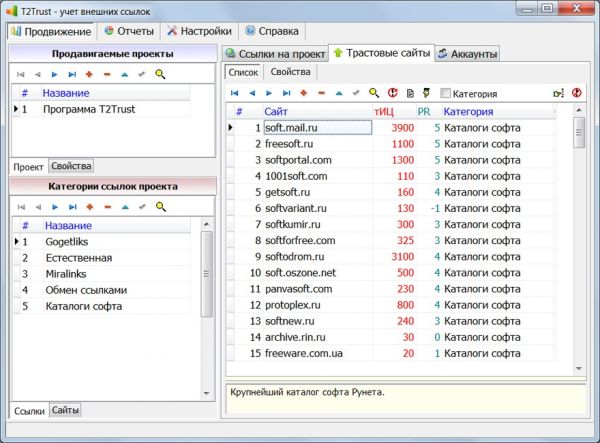This screenshot has height=443, width=600.
Task: Enable the Категория checkbox
Action: tap(446, 93)
